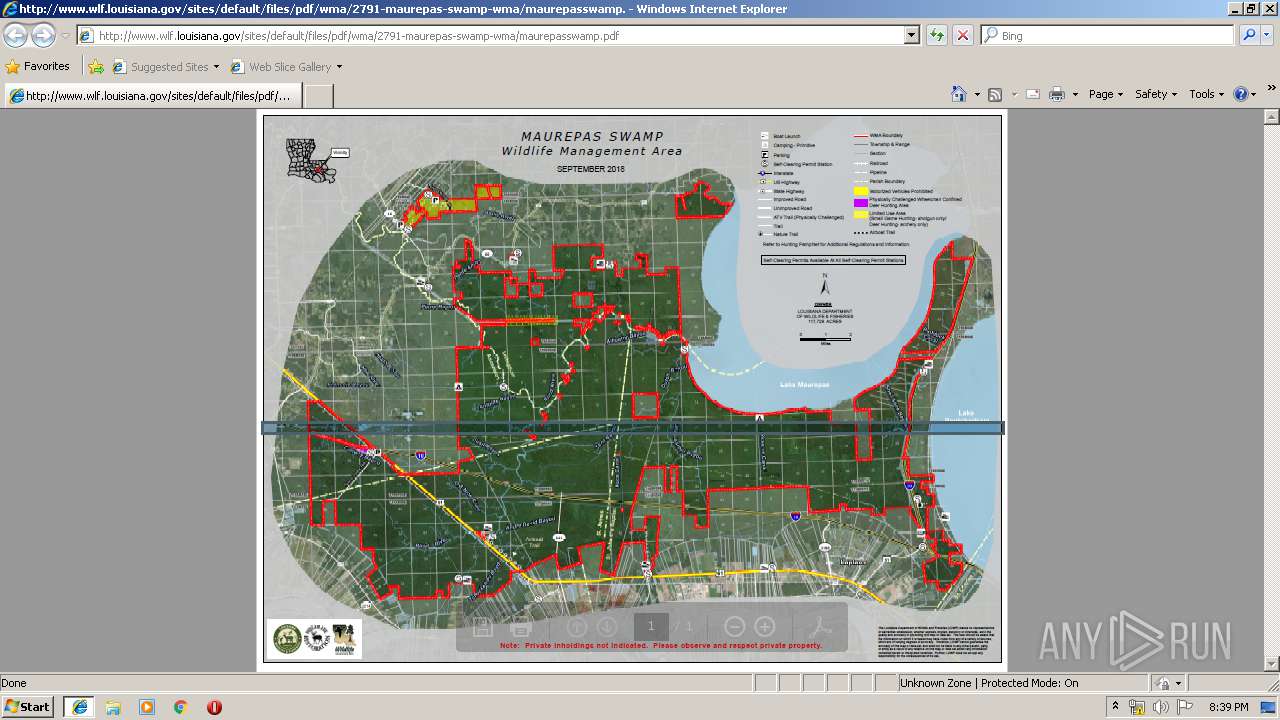This screenshot has height=720, width=1280.
Task: Click the RSS feeds icon
Action: click(995, 94)
